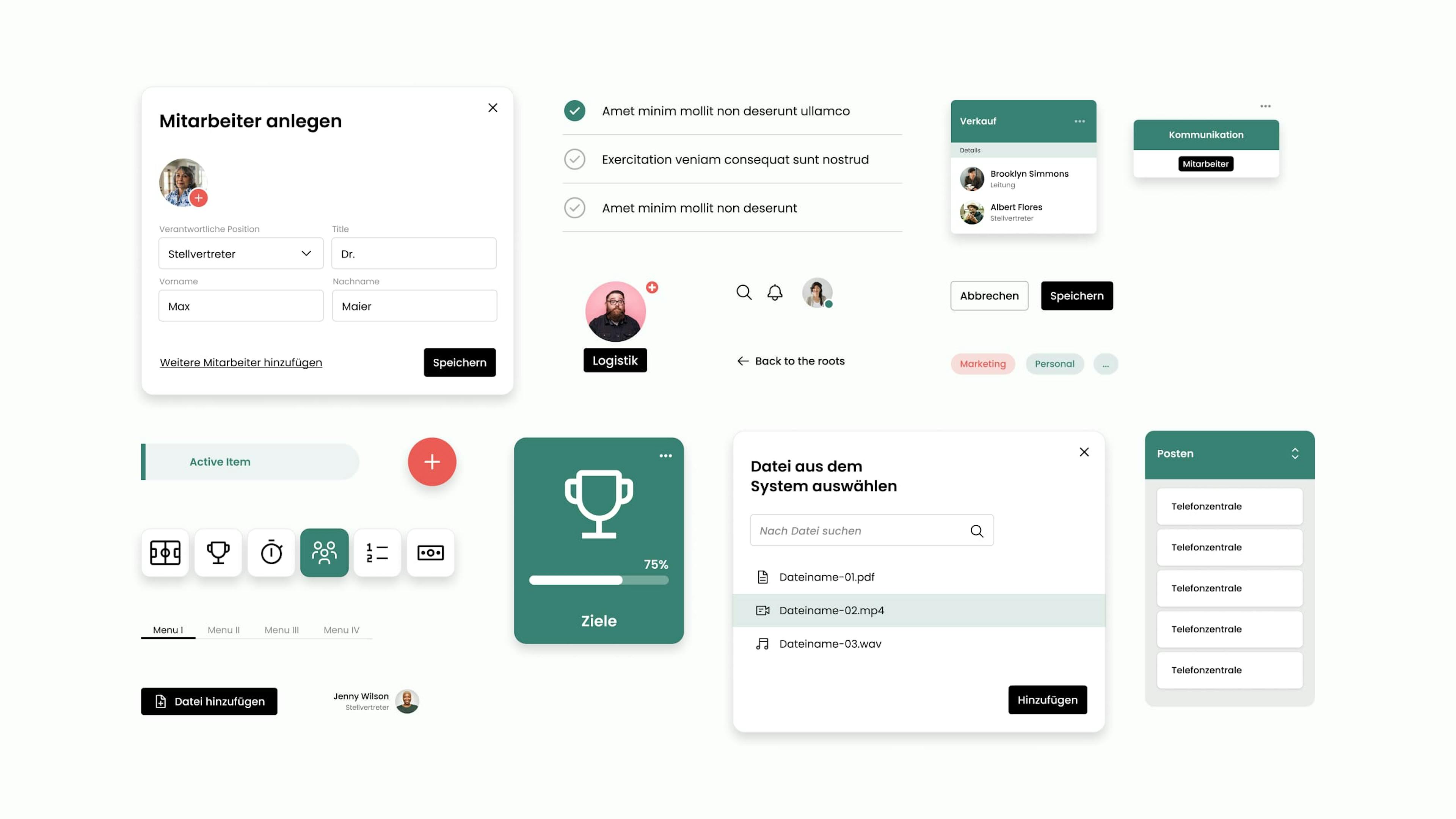Viewport: 1456px width, 819px height.
Task: Select the payment/money icon in toolbar
Action: (430, 552)
